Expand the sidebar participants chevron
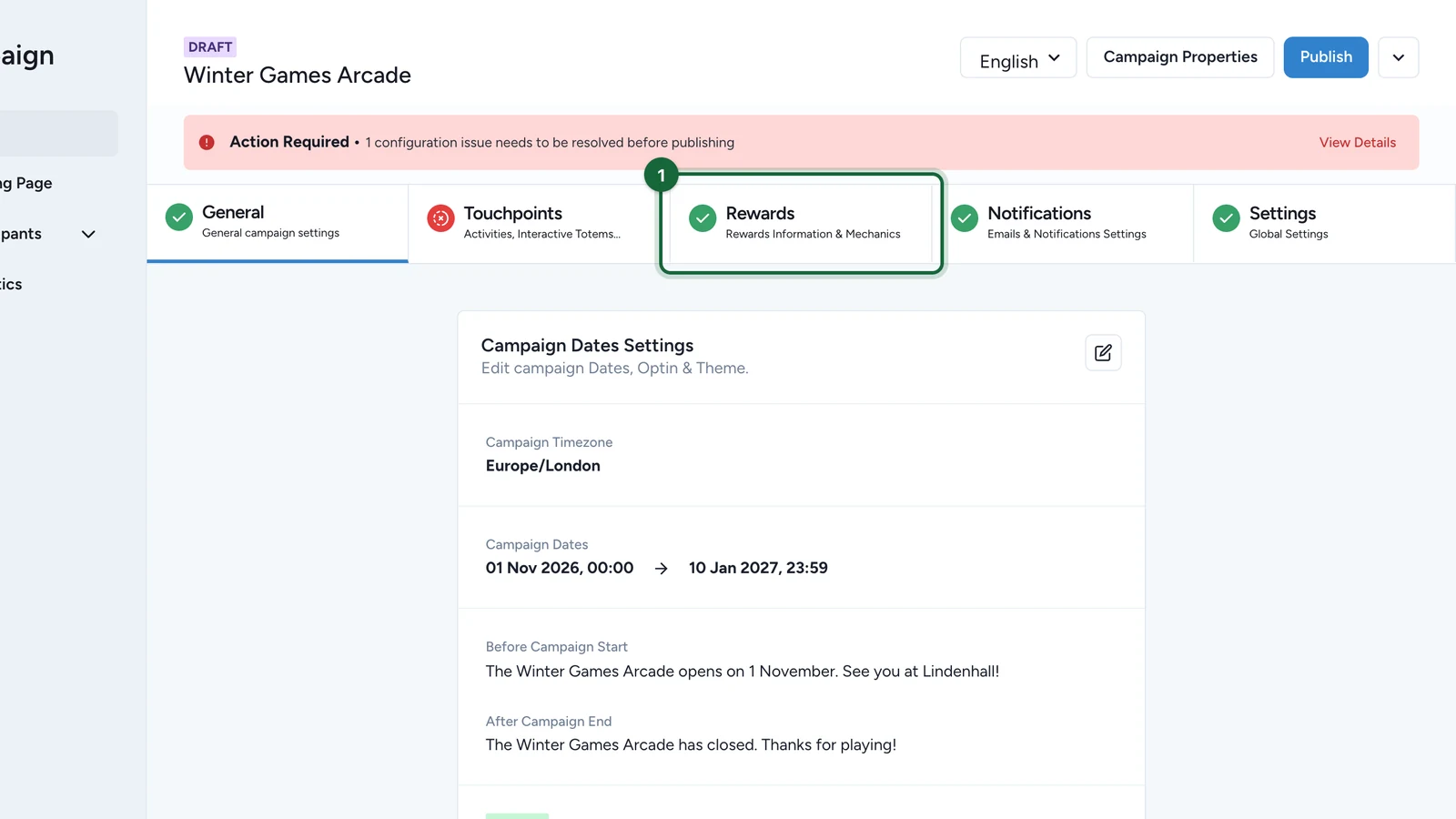The image size is (1456, 819). (88, 234)
